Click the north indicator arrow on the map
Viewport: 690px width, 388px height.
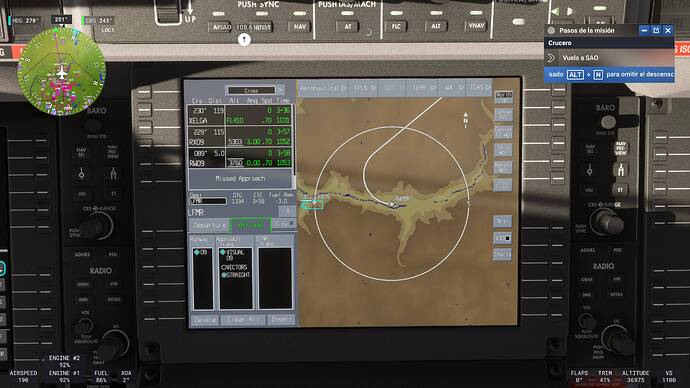pyautogui.click(x=466, y=120)
